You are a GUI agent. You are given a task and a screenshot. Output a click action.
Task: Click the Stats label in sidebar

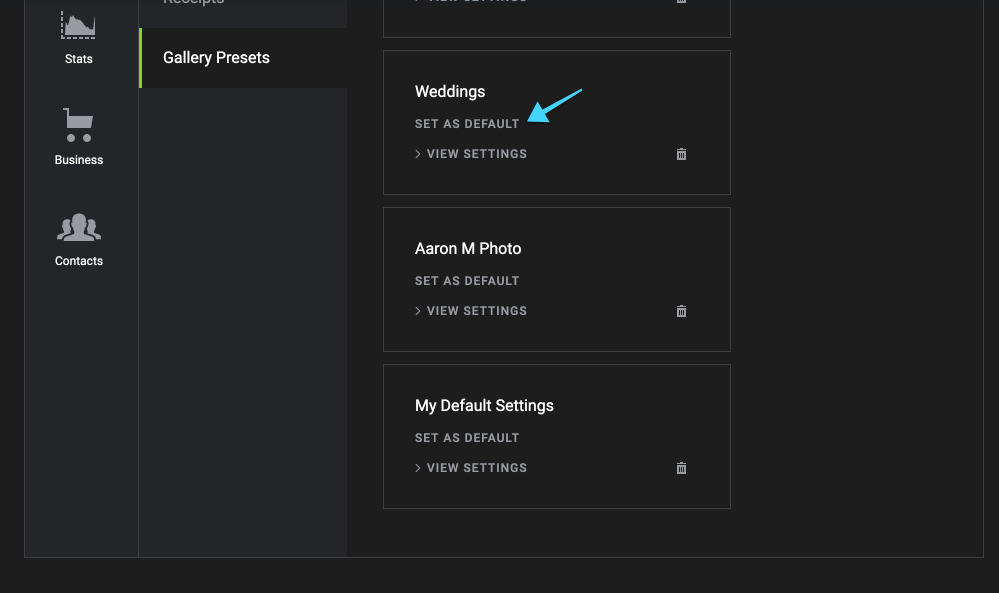(78, 59)
